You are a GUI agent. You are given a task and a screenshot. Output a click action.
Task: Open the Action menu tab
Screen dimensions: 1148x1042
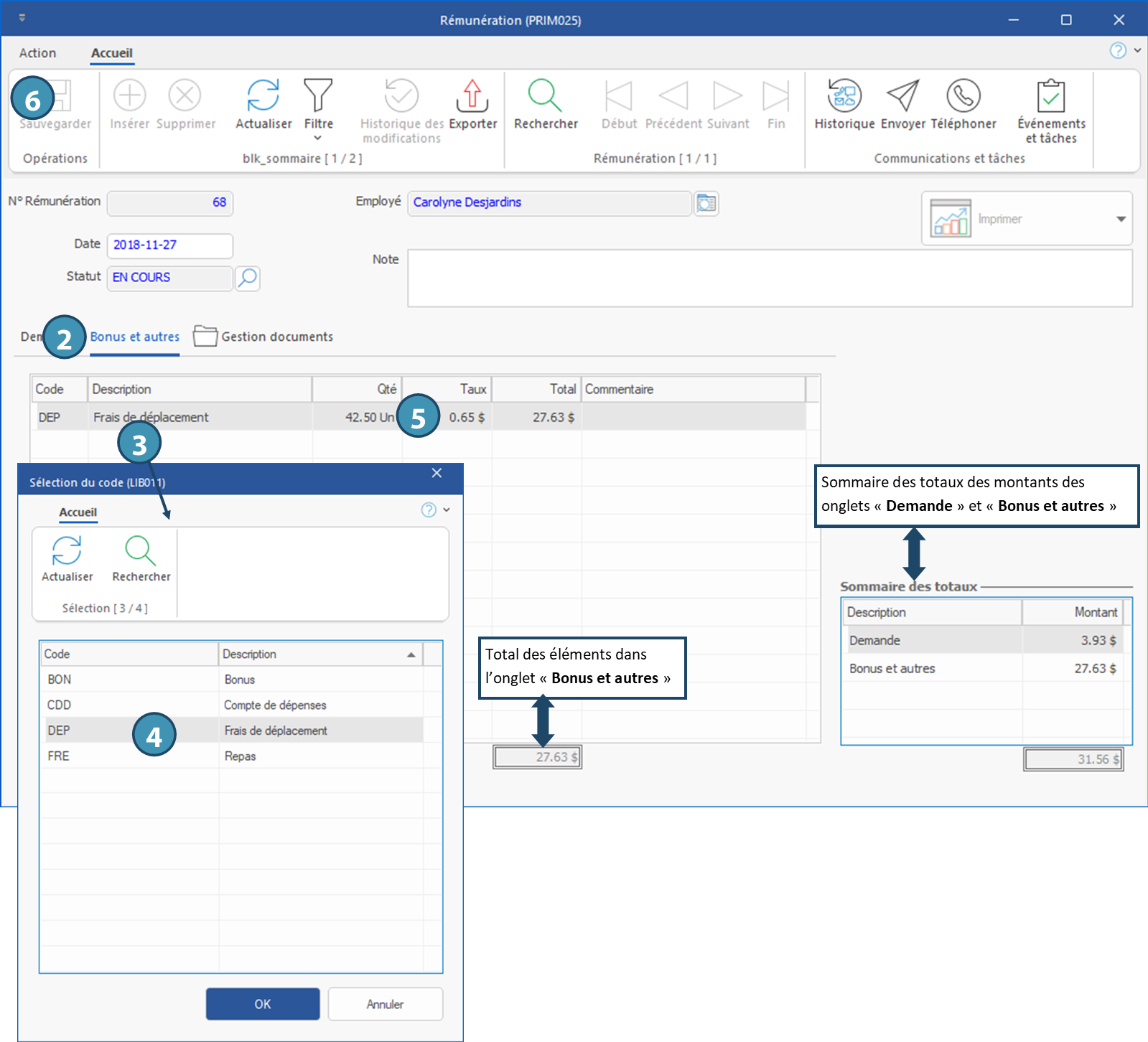click(37, 53)
